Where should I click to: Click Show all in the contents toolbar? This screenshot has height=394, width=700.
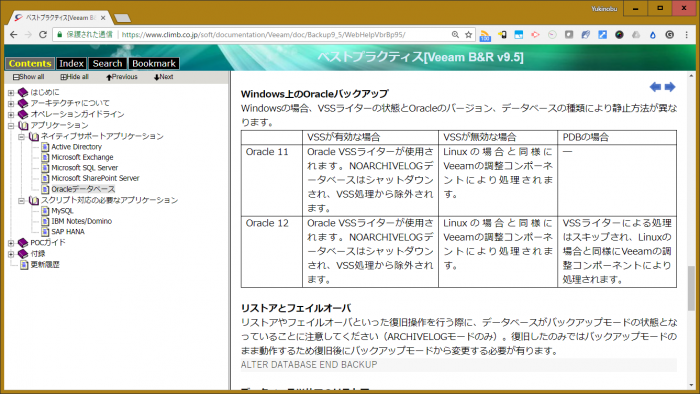click(x=29, y=77)
